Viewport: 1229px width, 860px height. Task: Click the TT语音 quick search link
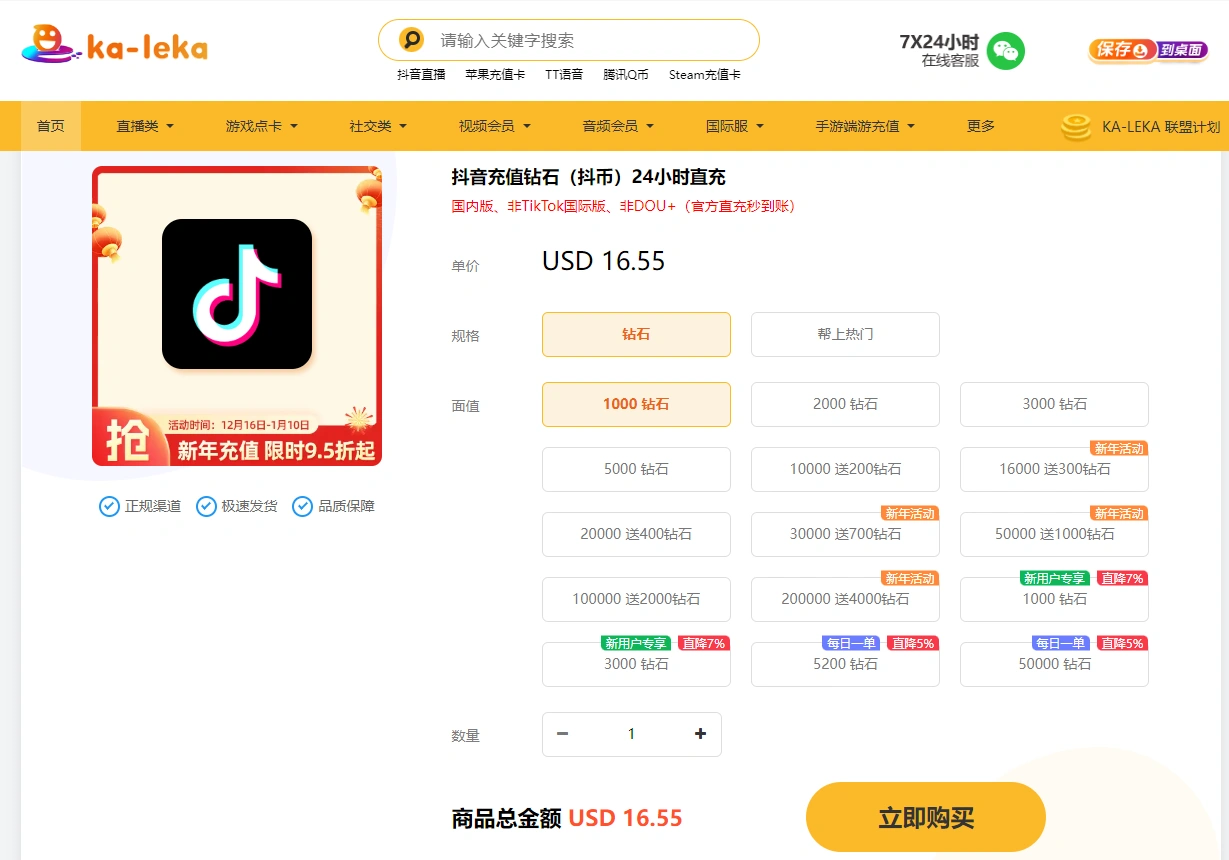[x=564, y=74]
